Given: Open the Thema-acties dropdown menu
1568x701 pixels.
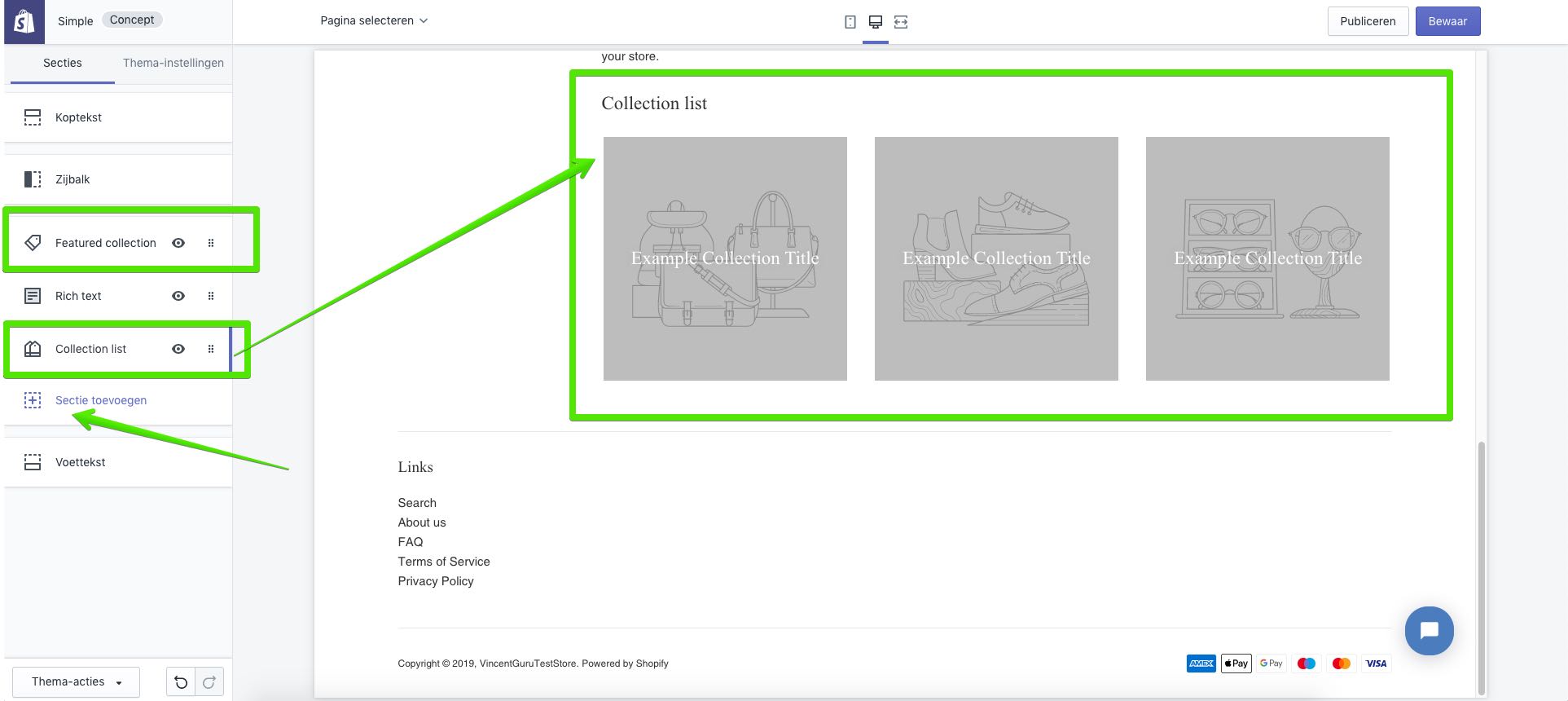Looking at the screenshot, I should tap(77, 682).
